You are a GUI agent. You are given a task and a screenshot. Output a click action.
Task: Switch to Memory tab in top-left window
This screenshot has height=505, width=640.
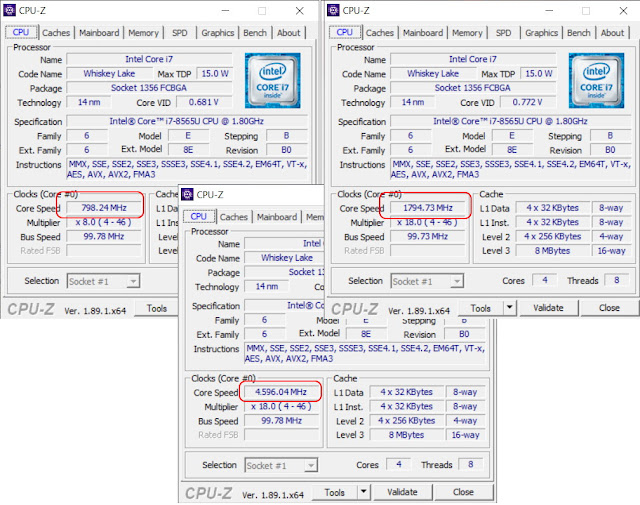(x=143, y=33)
